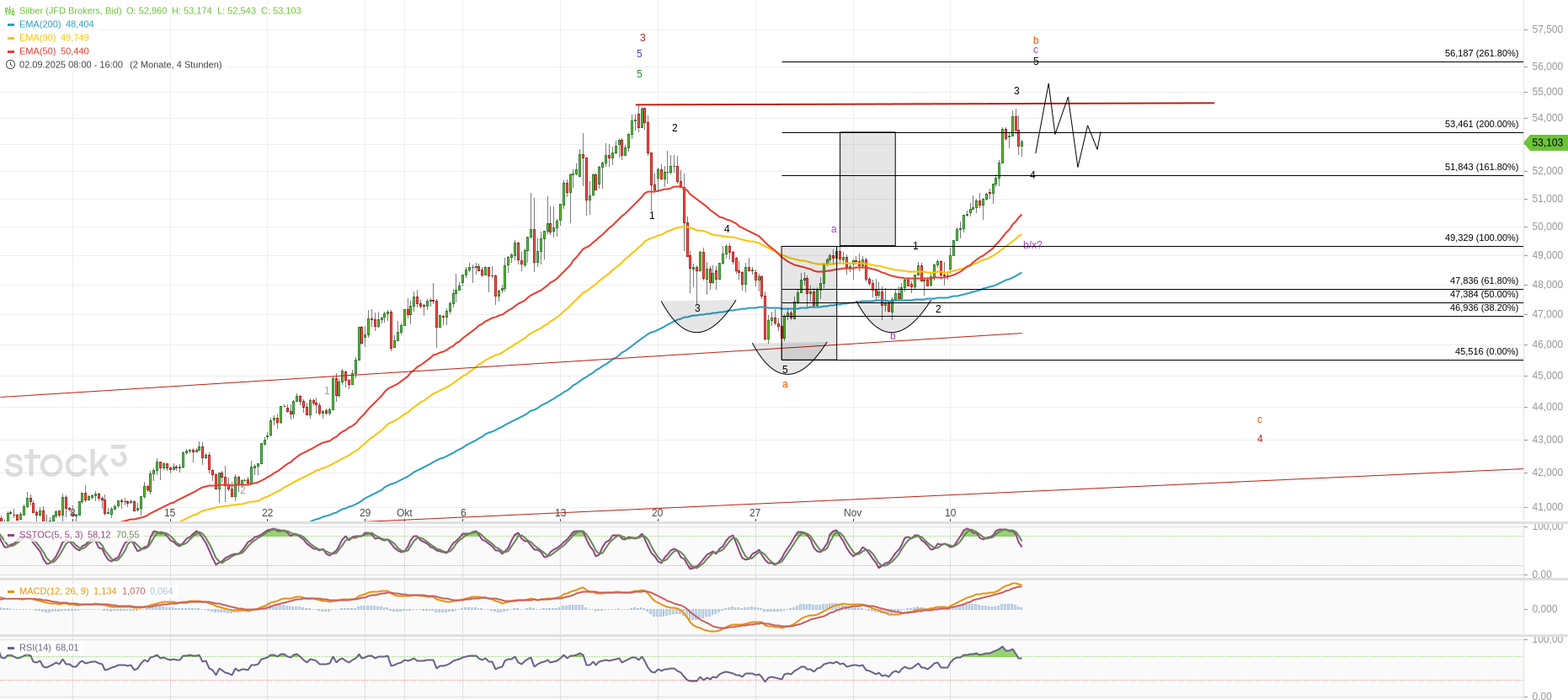Open the MACD(12, 26, 9) indicator label
The height and width of the screenshot is (700, 1568).
click(x=54, y=591)
